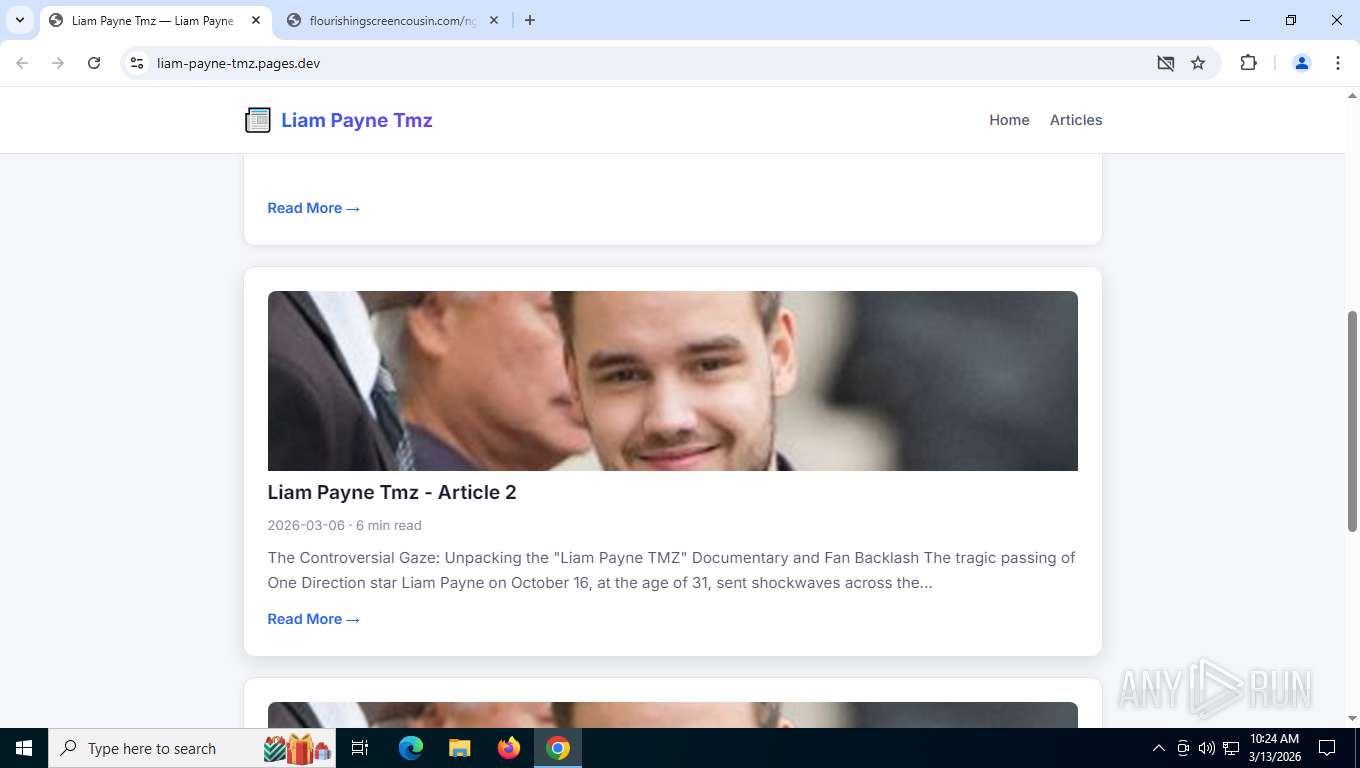Open the Windows Start menu

point(23,748)
